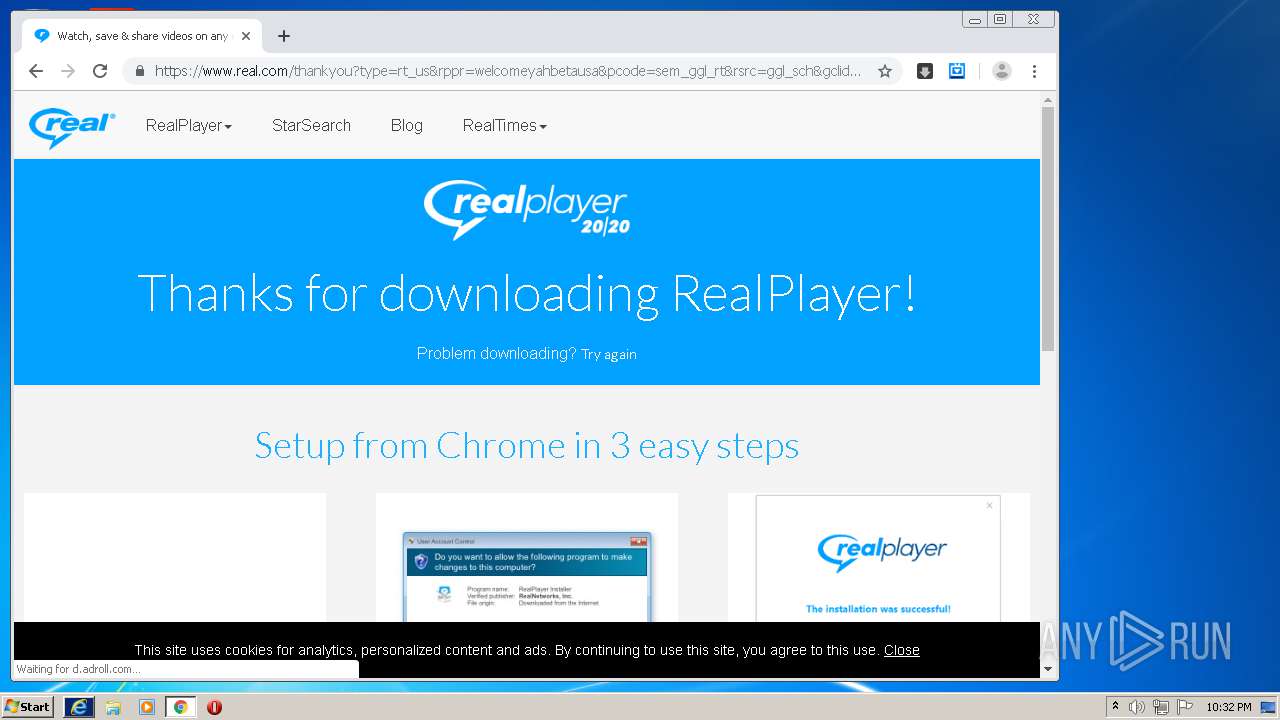Click the installation successful step thumbnail
This screenshot has width=1280, height=720.
(x=878, y=558)
